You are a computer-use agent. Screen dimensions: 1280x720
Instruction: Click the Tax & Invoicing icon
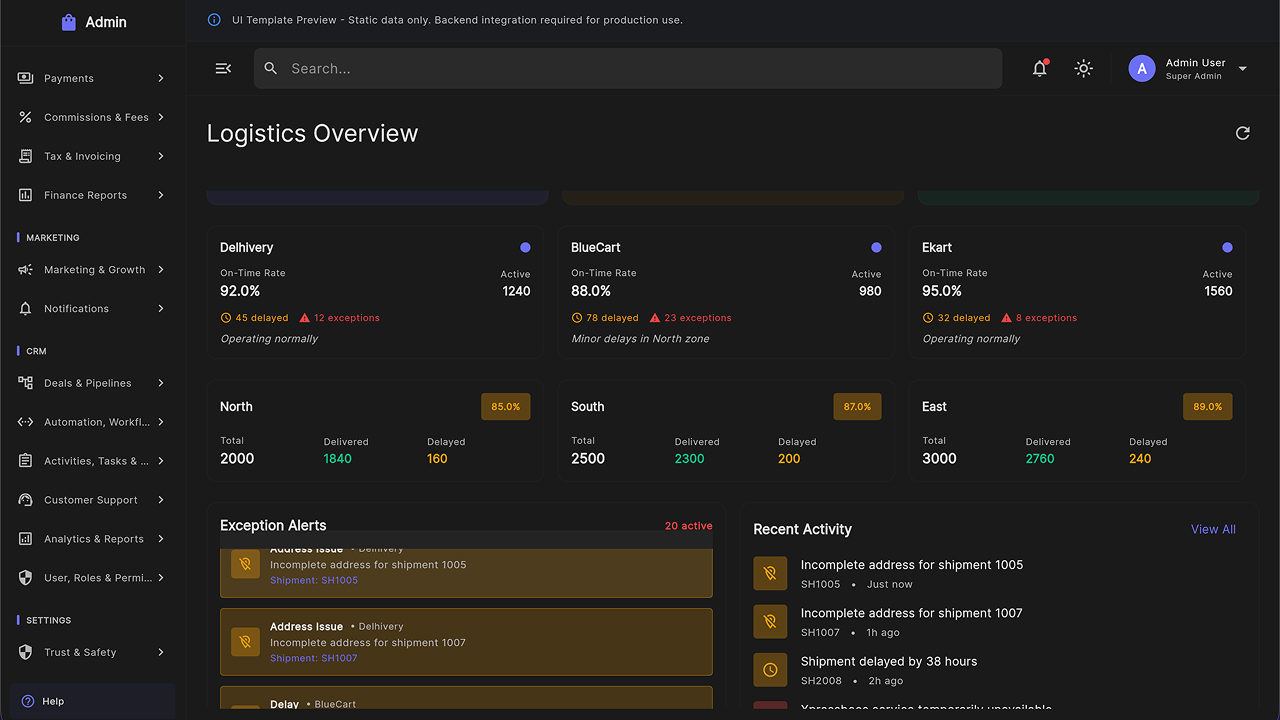[x=25, y=156]
